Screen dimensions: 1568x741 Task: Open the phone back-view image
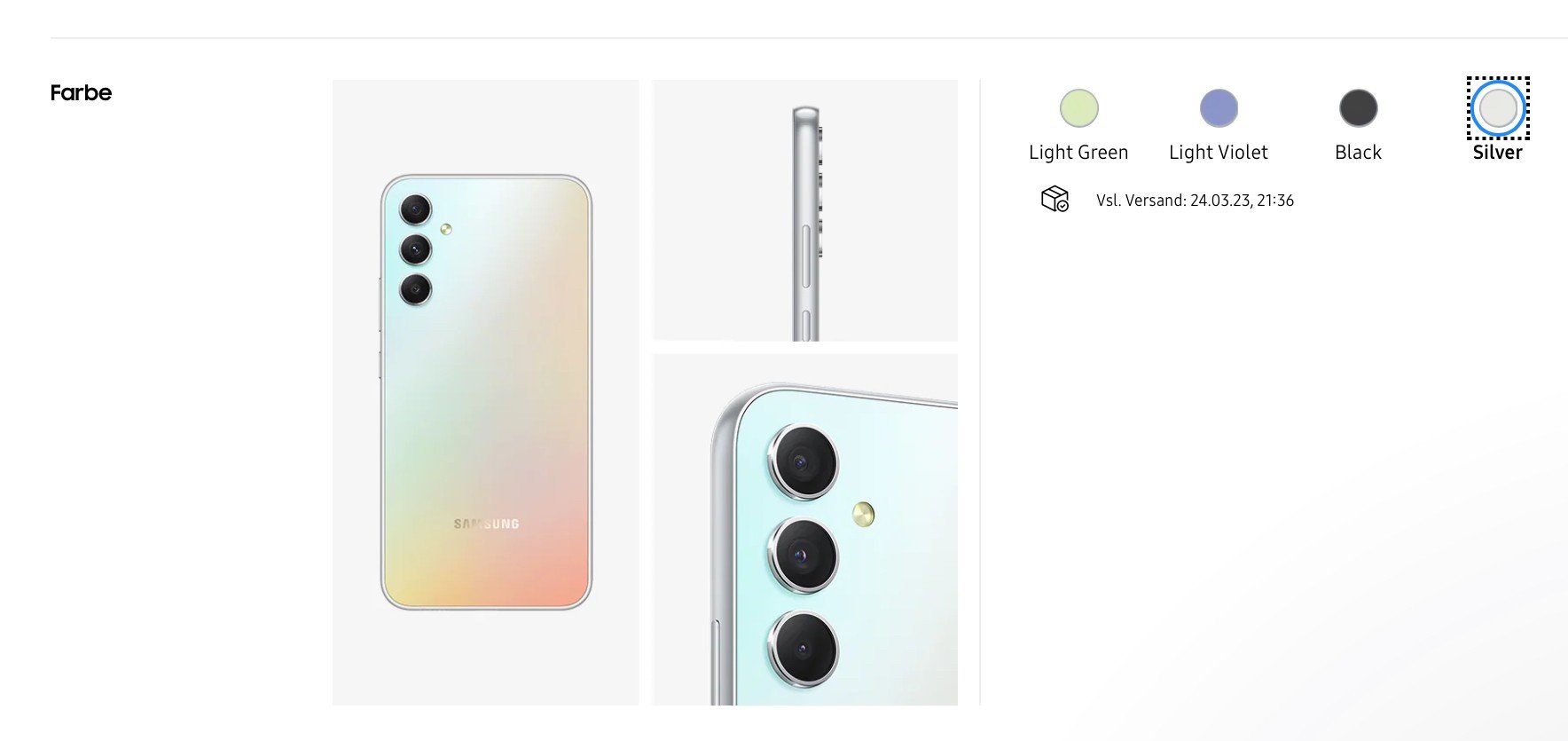pyautogui.click(x=485, y=392)
